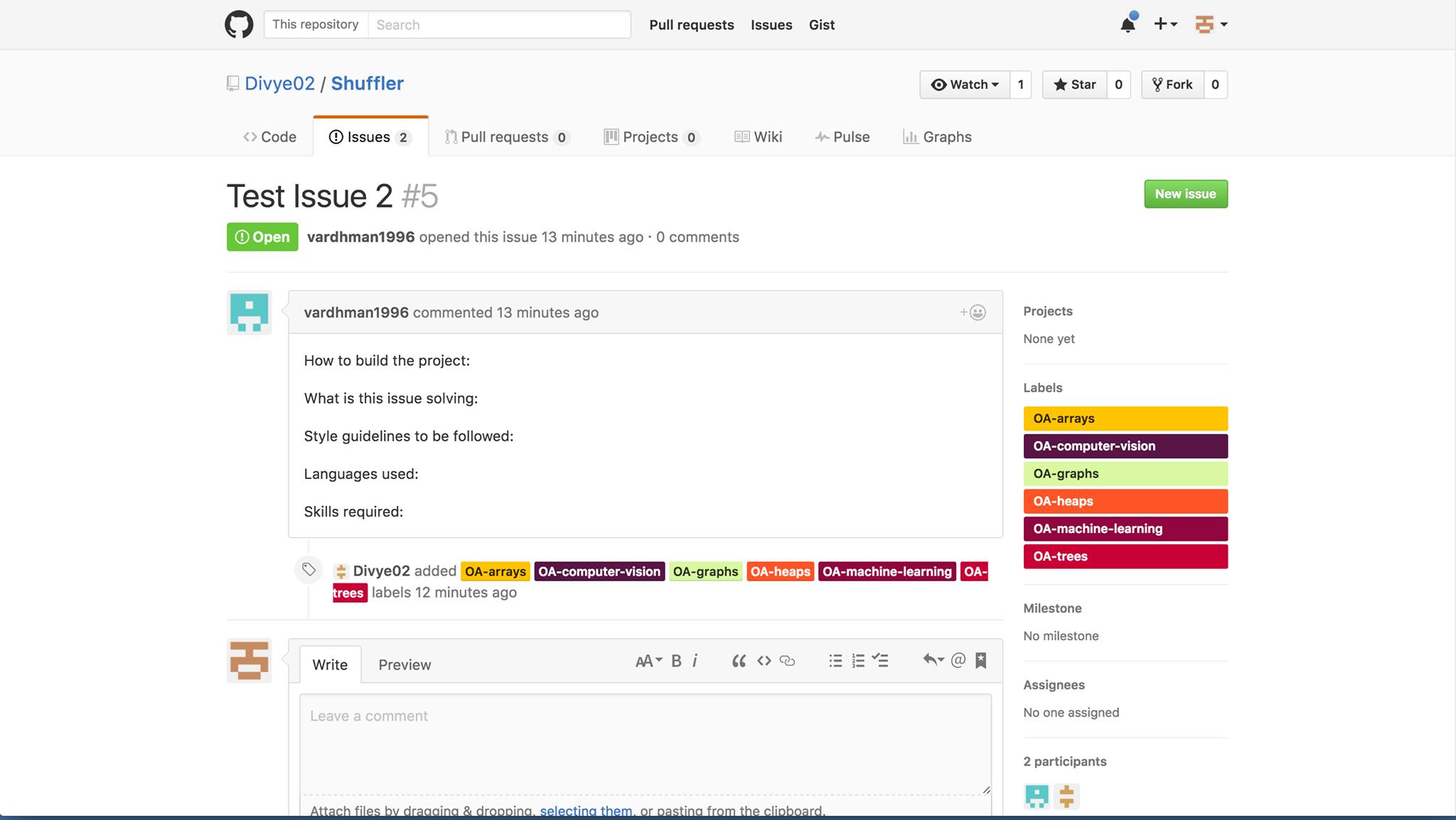The height and width of the screenshot is (820, 1456).
Task: Click the insert code icon
Action: [764, 661]
